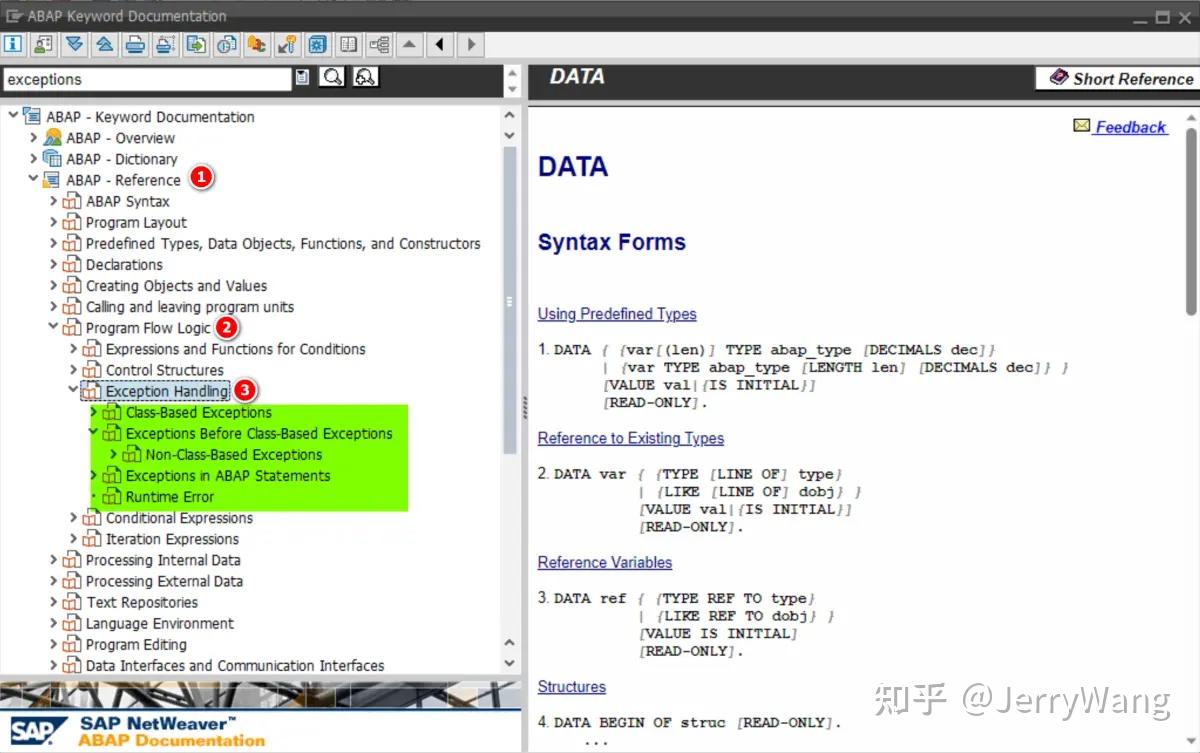The width and height of the screenshot is (1200, 753).
Task: Expand the Class-Based Exceptions node
Action: pyautogui.click(x=92, y=411)
